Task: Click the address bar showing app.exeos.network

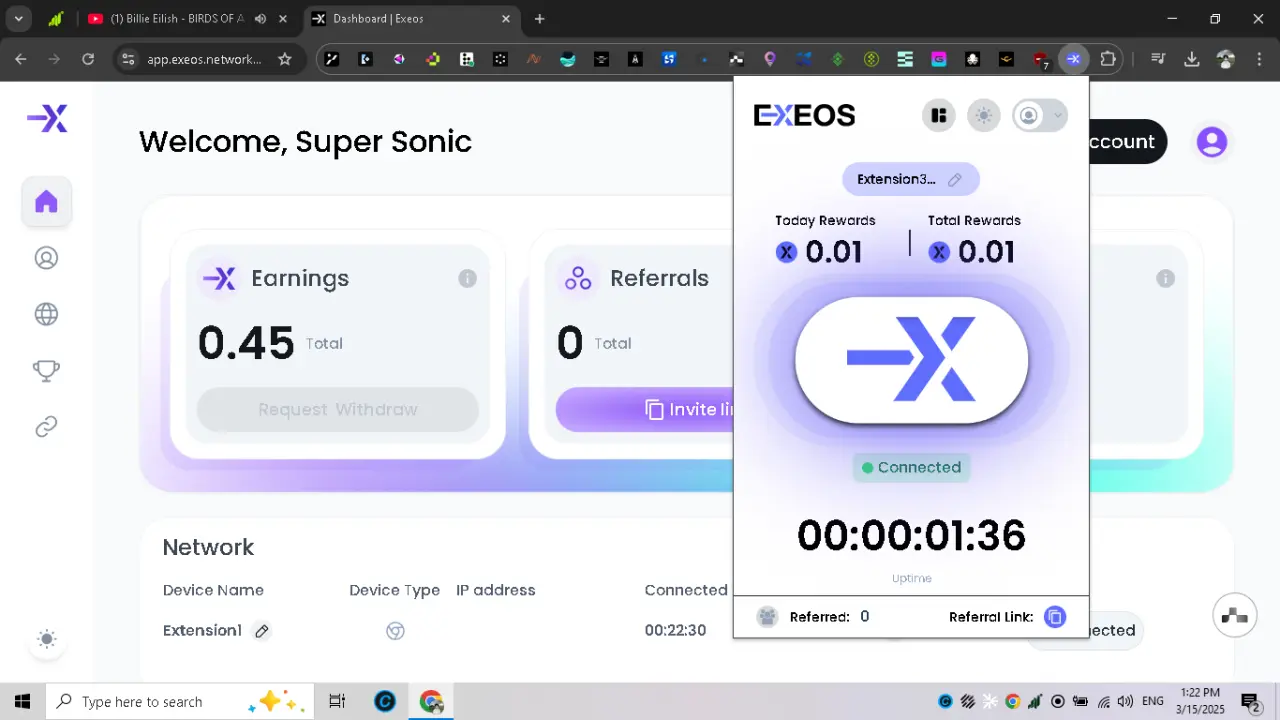Action: click(x=204, y=59)
